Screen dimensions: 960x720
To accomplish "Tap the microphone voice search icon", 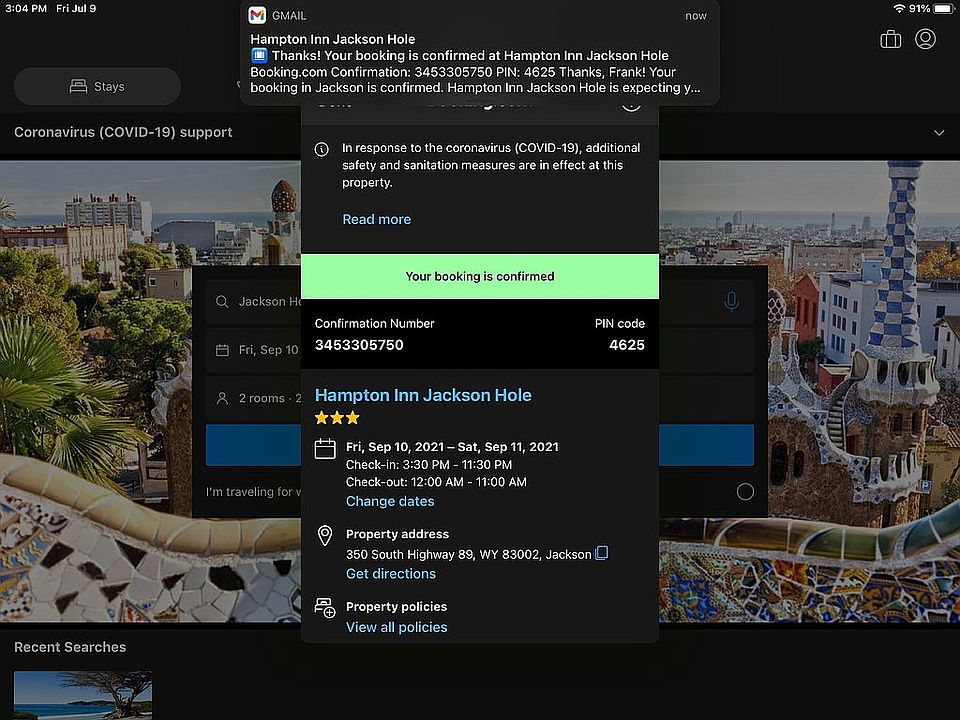I will (x=731, y=301).
